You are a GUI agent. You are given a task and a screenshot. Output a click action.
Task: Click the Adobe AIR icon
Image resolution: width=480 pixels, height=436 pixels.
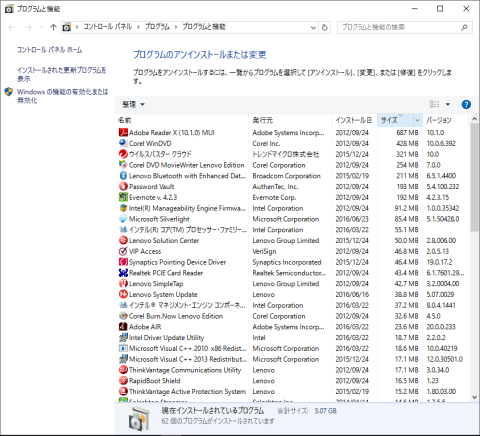123,327
